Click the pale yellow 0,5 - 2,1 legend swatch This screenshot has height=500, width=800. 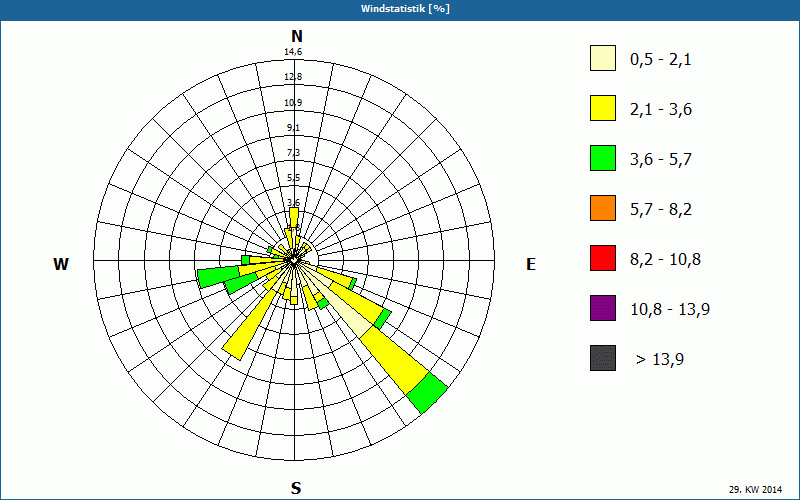pos(603,58)
